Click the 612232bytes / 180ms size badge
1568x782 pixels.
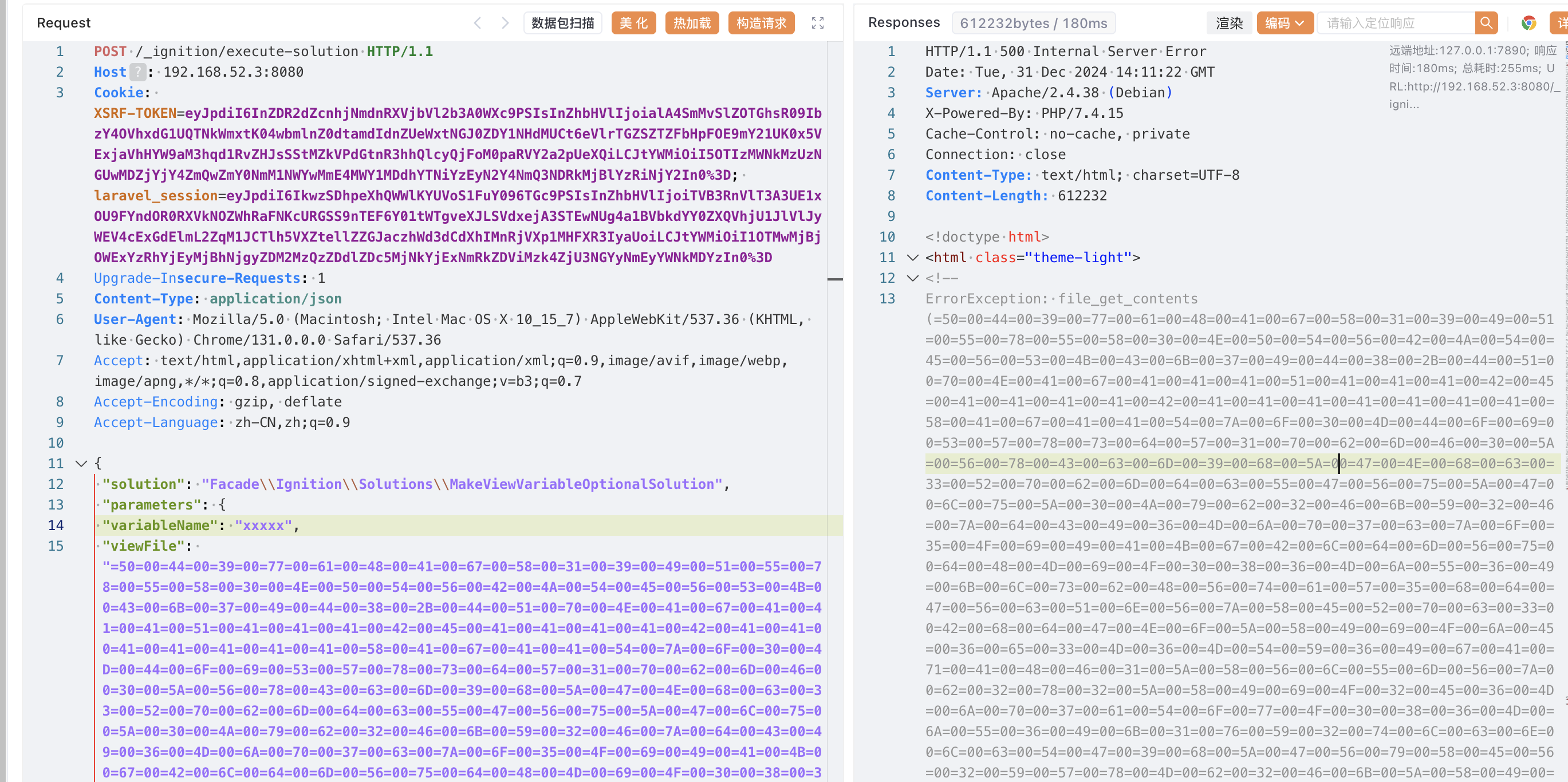1033,23
